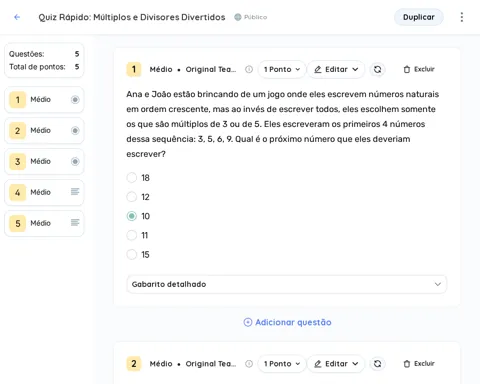
Task: Click the text-answer icon on sidebar item 4
Action: [x=75, y=191]
